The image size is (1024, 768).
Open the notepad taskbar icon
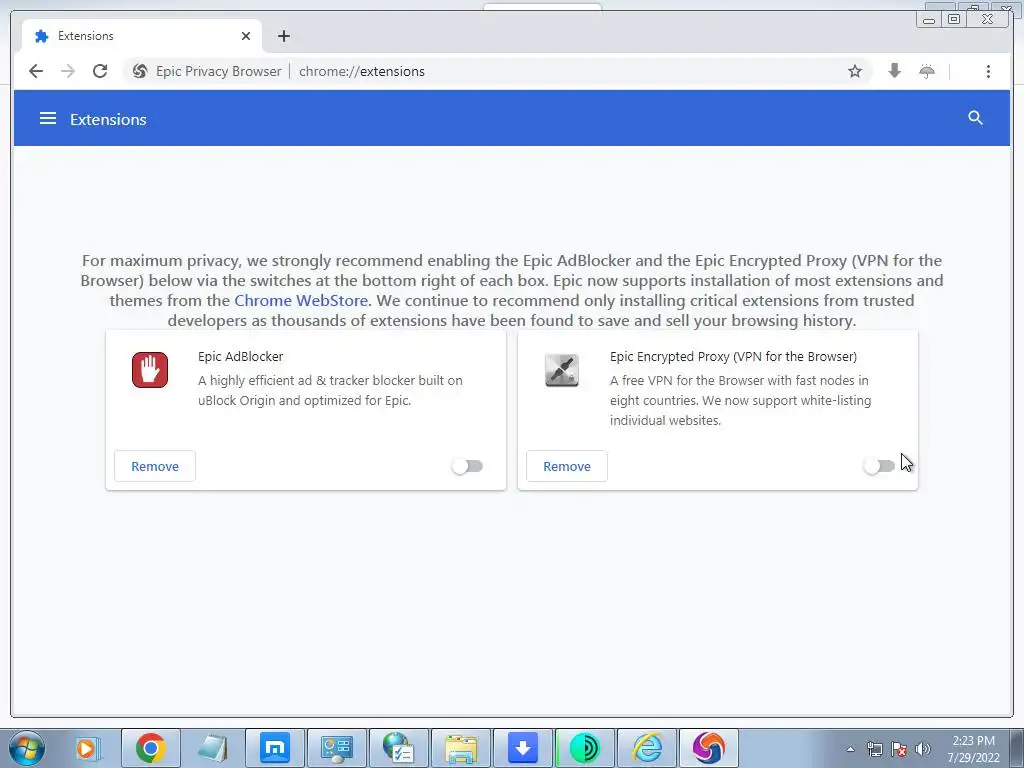click(x=213, y=748)
